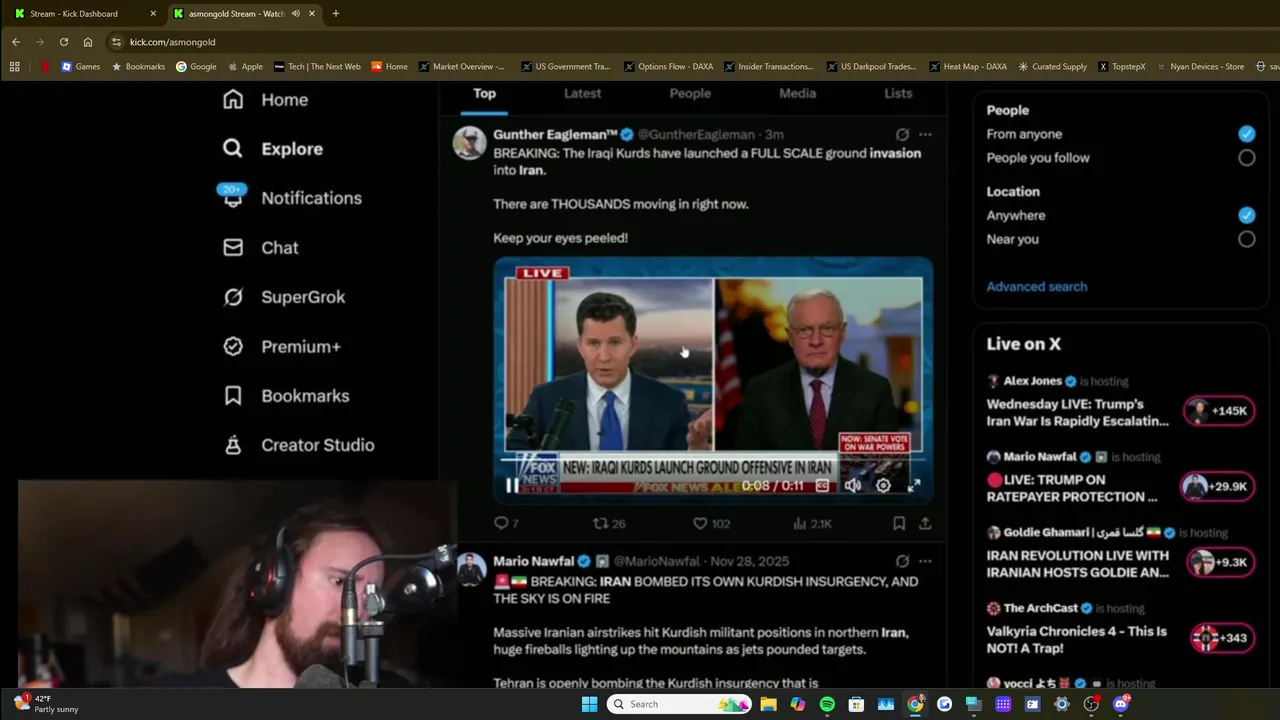Switch to the Media search tab
The width and height of the screenshot is (1280, 720).
797,93
